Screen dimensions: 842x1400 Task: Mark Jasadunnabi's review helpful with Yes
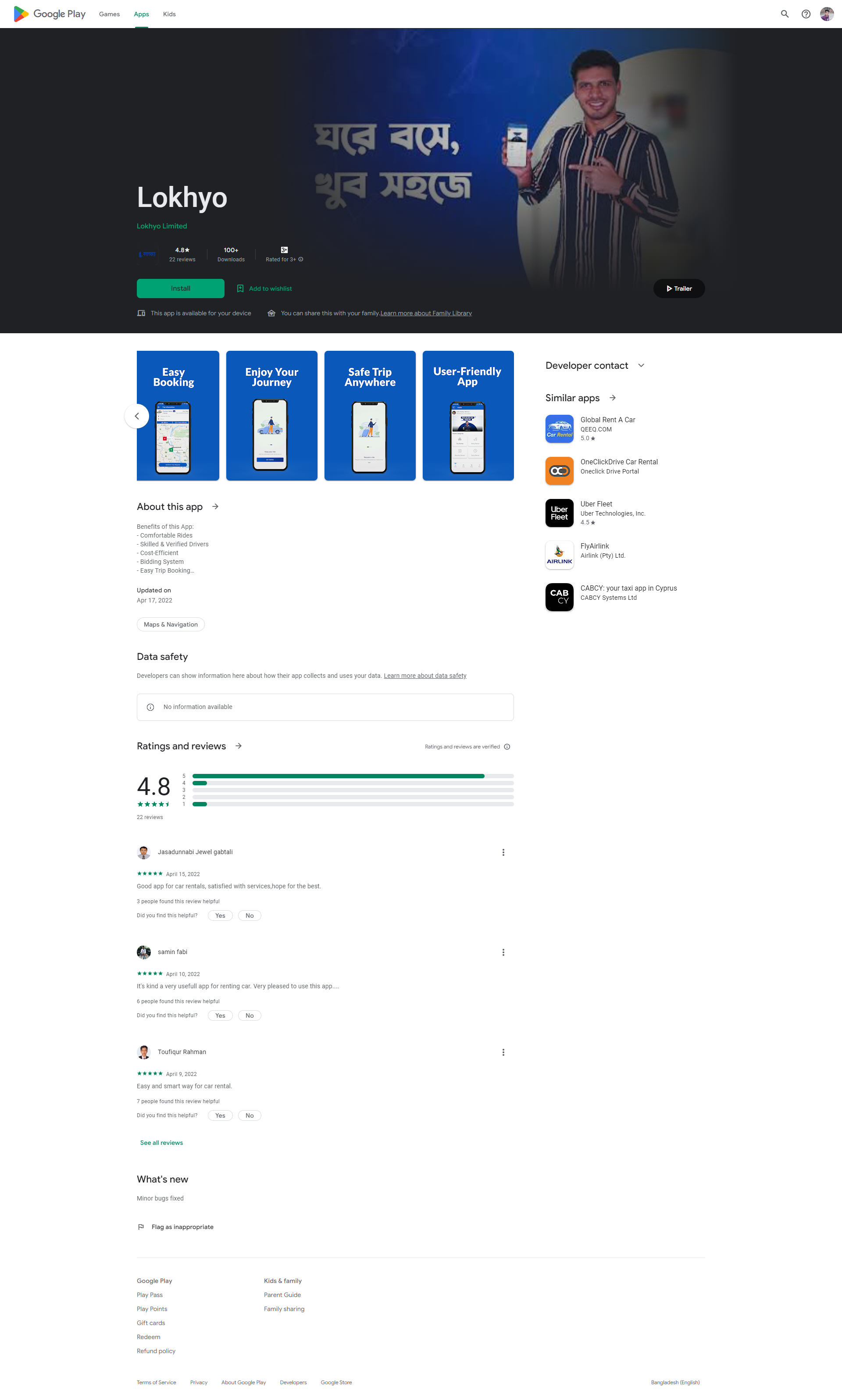(220, 916)
